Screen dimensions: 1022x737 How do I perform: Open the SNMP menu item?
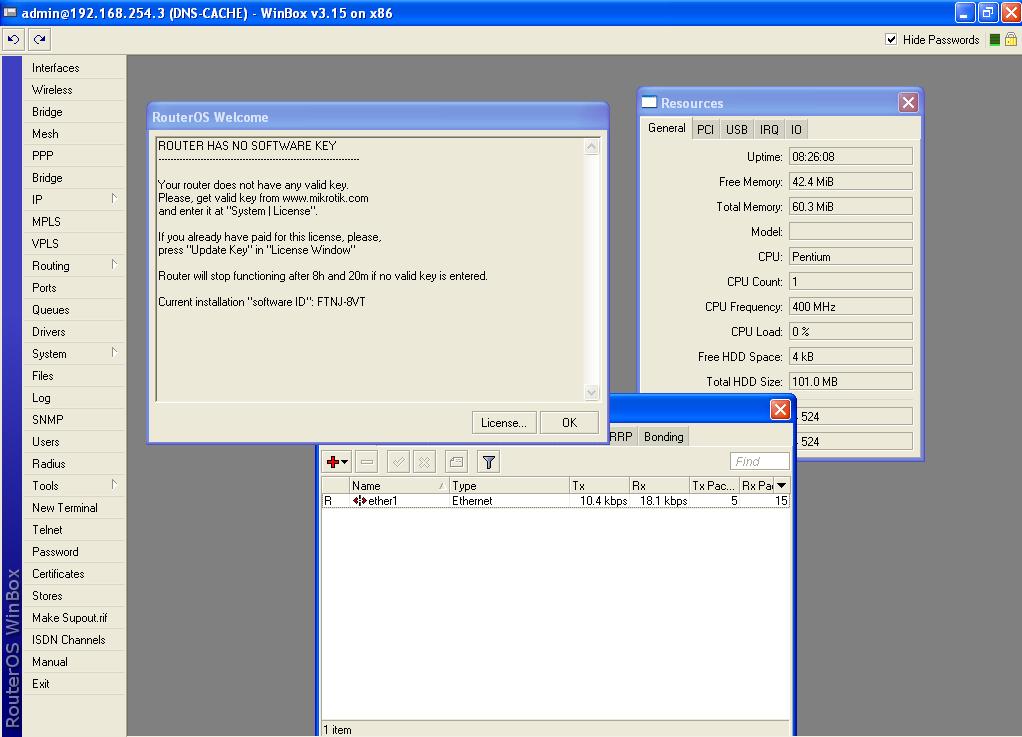click(x=74, y=420)
